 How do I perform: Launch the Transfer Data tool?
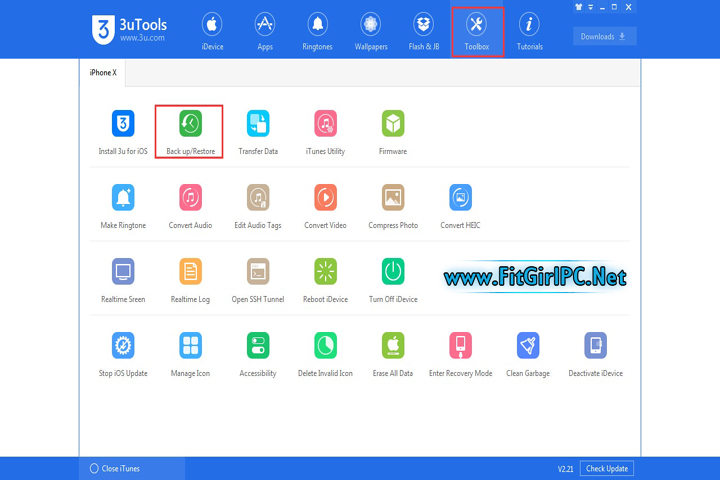pyautogui.click(x=258, y=124)
